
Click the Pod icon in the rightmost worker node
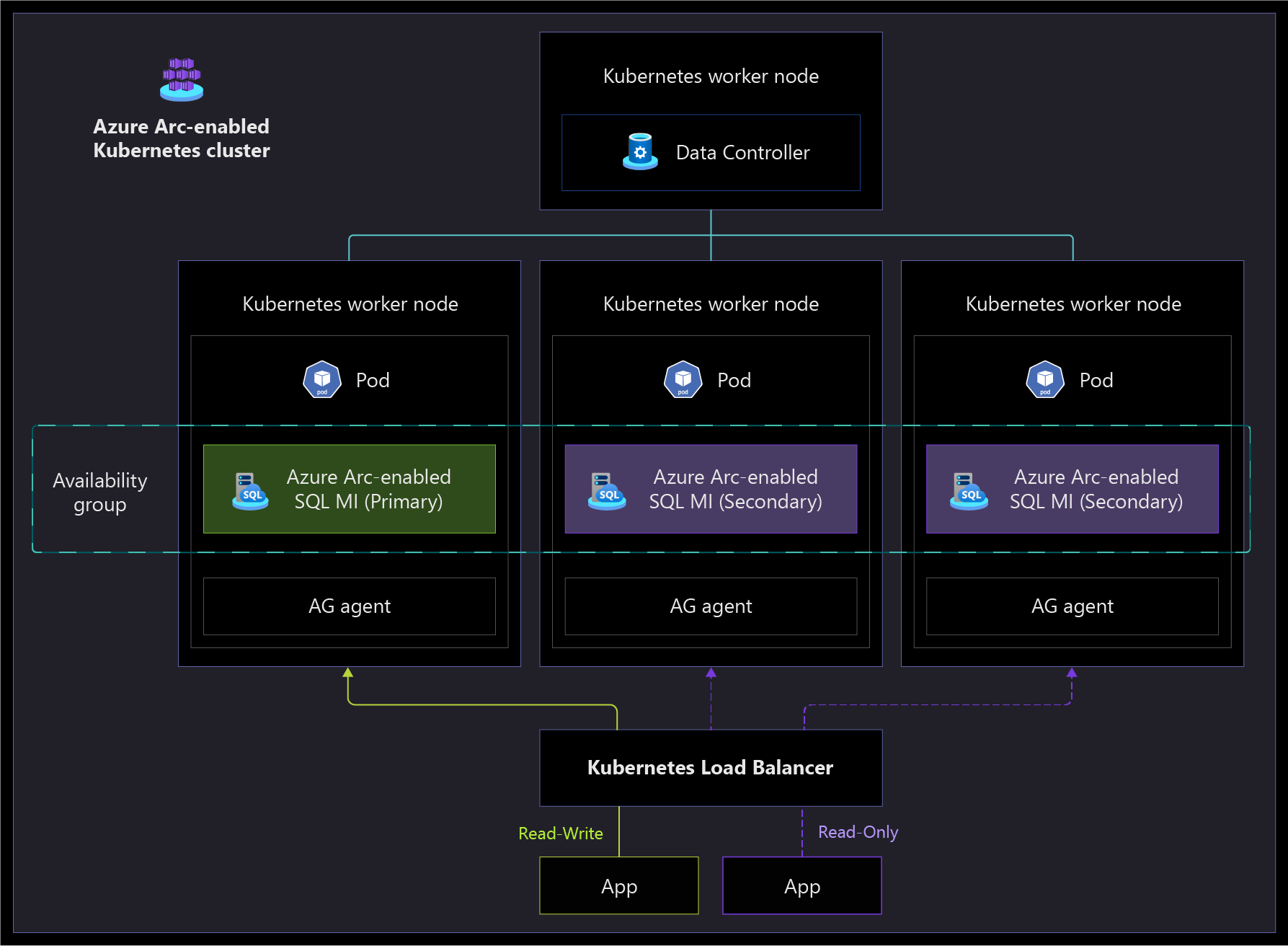(x=1044, y=379)
